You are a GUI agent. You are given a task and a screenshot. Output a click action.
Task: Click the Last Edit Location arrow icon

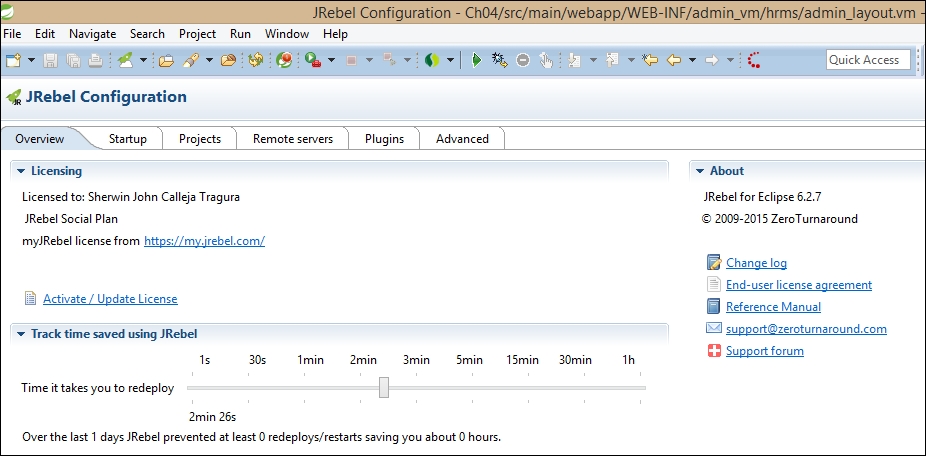651,60
